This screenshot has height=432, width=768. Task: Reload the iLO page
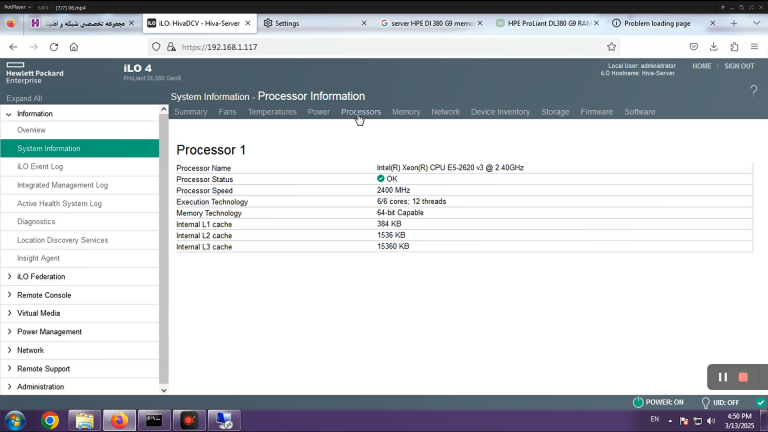click(x=54, y=47)
